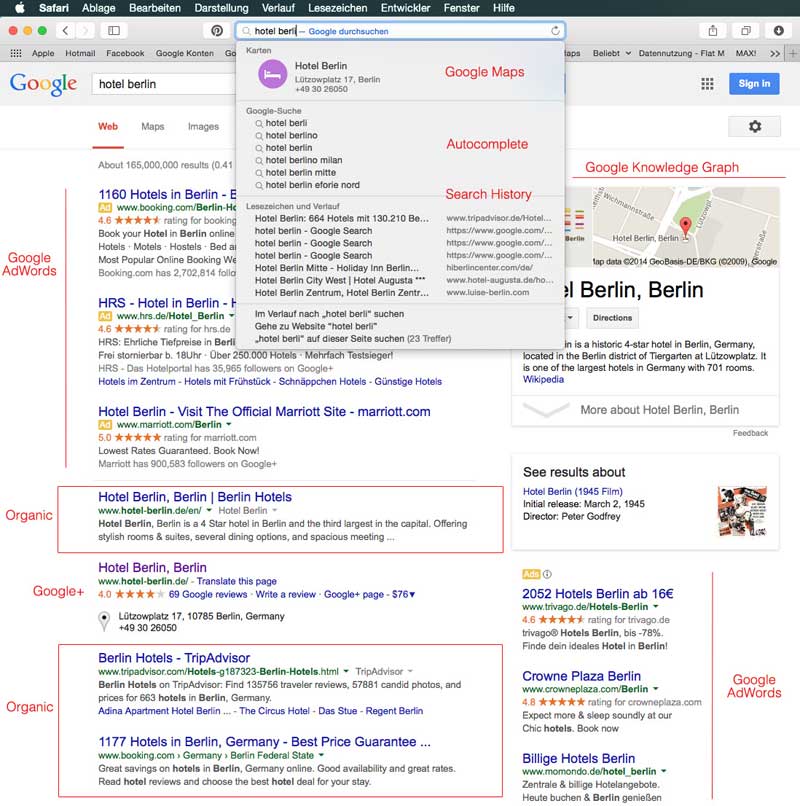Open Facebook bookmark in favorites bar
800x806 pixels.
pos(125,53)
